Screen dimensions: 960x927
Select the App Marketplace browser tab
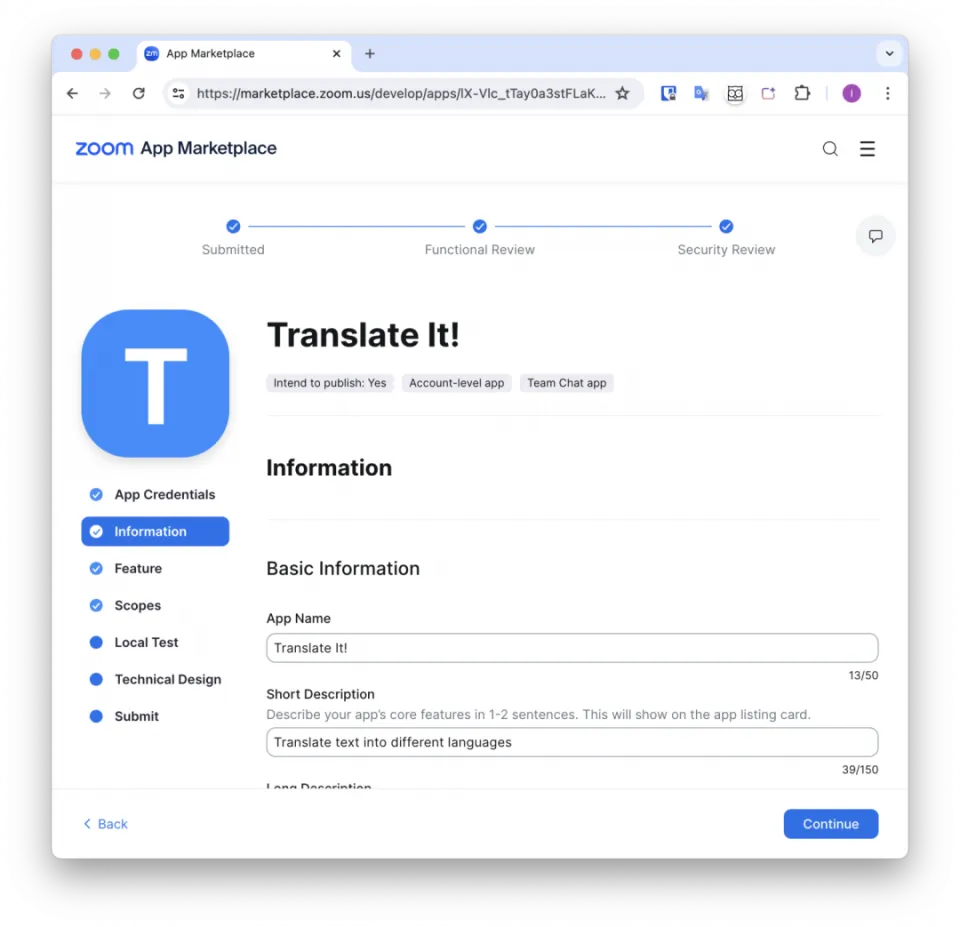(244, 54)
